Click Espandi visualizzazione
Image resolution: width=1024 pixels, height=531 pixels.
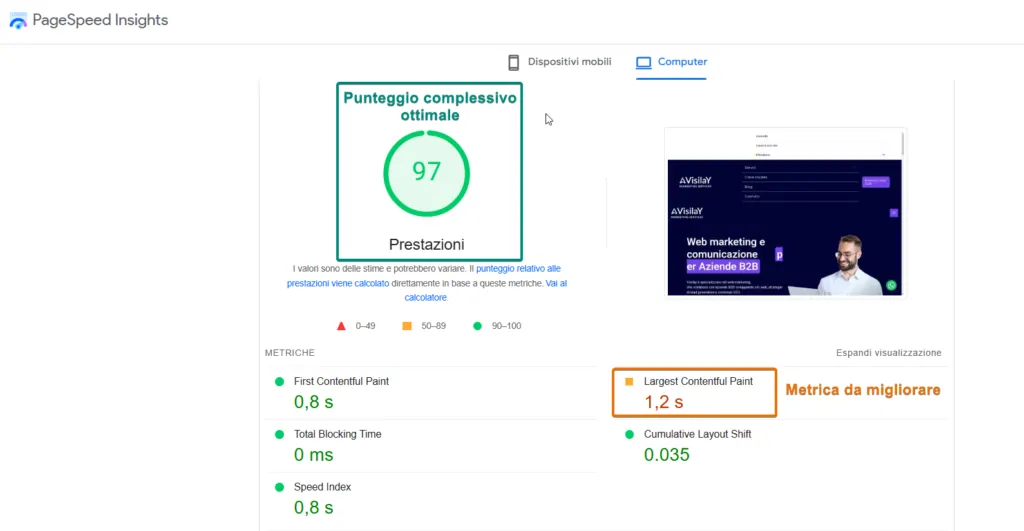tap(888, 353)
